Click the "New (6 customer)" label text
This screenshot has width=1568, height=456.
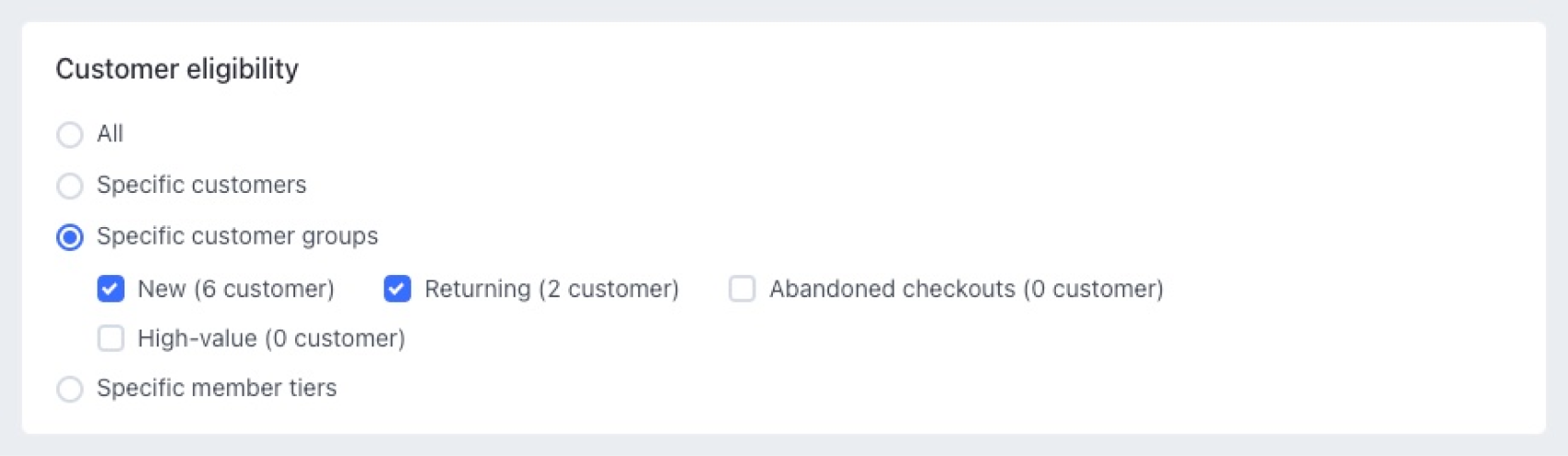[x=235, y=289]
